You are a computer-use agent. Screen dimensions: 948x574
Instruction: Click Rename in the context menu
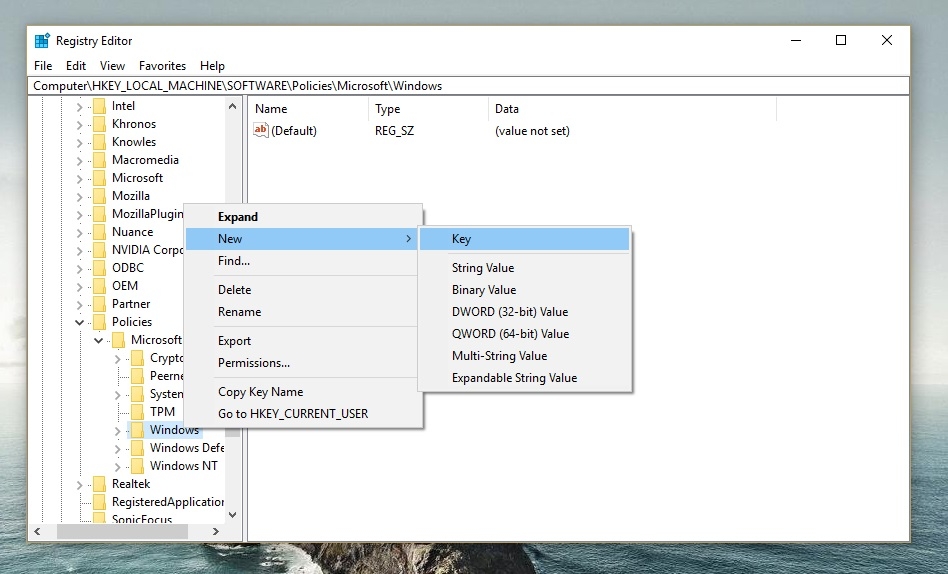(x=301, y=311)
